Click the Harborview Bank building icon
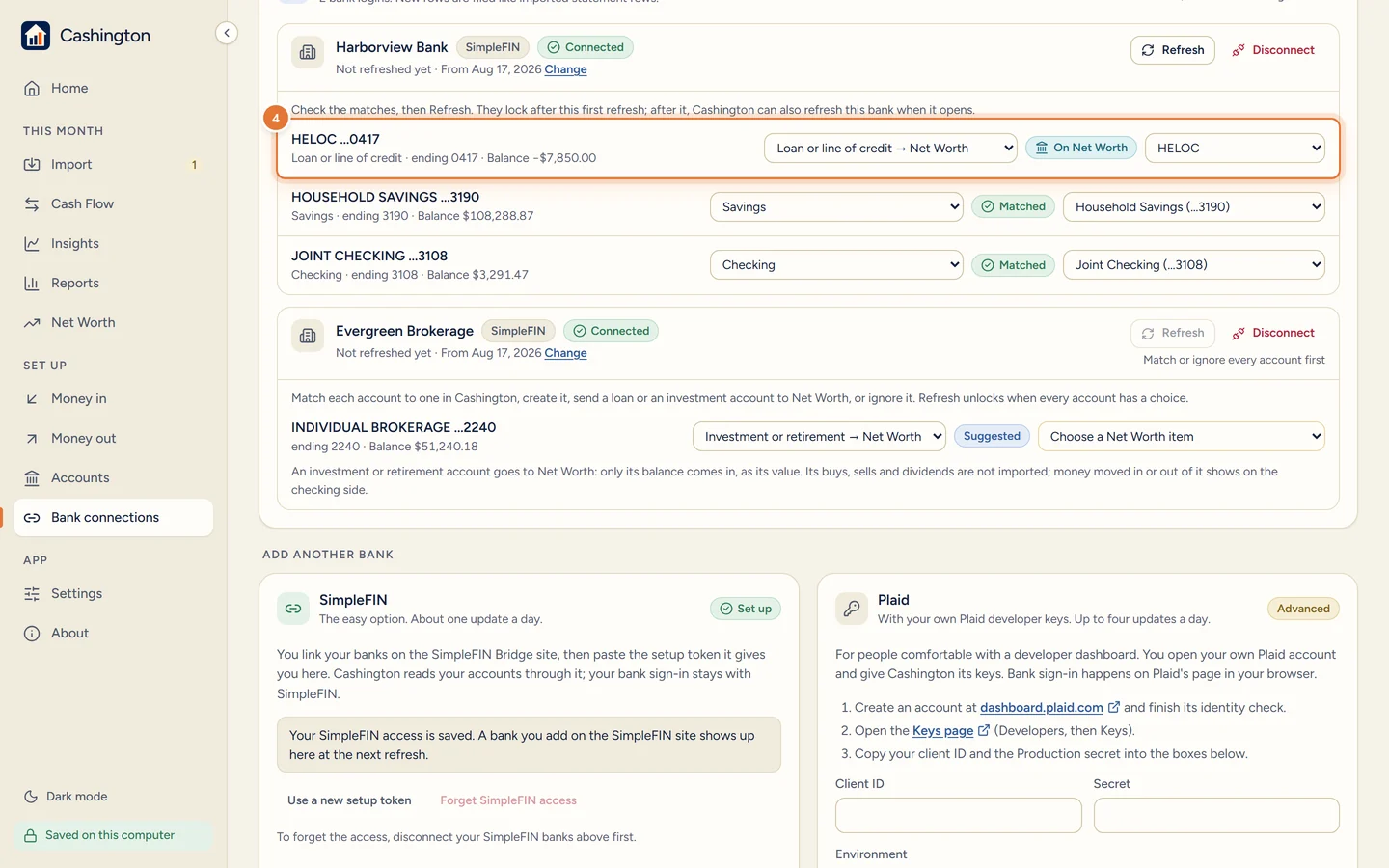Image resolution: width=1389 pixels, height=868 pixels. (308, 53)
